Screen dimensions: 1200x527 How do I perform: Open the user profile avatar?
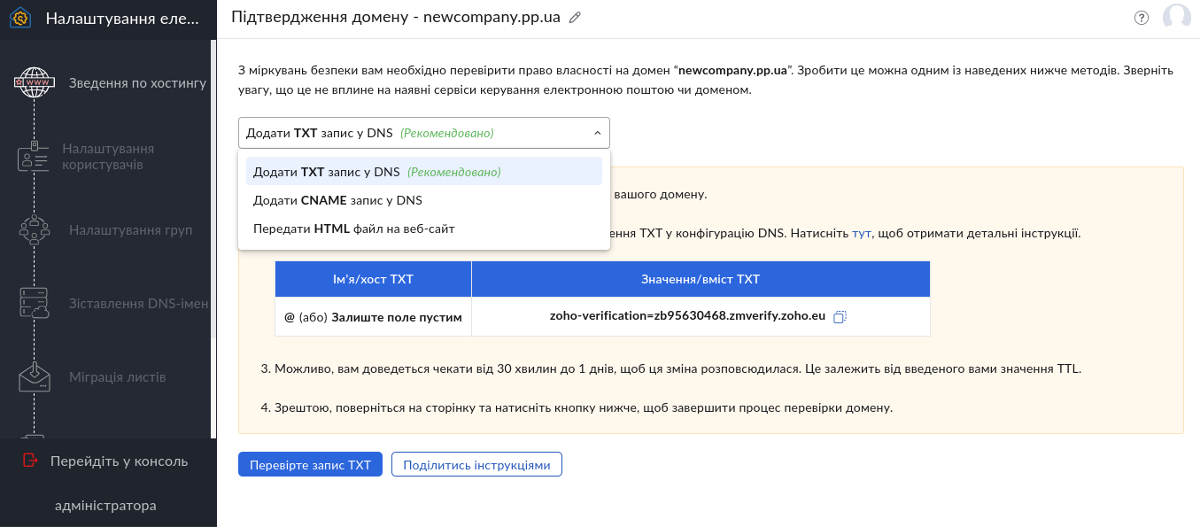tap(1177, 18)
